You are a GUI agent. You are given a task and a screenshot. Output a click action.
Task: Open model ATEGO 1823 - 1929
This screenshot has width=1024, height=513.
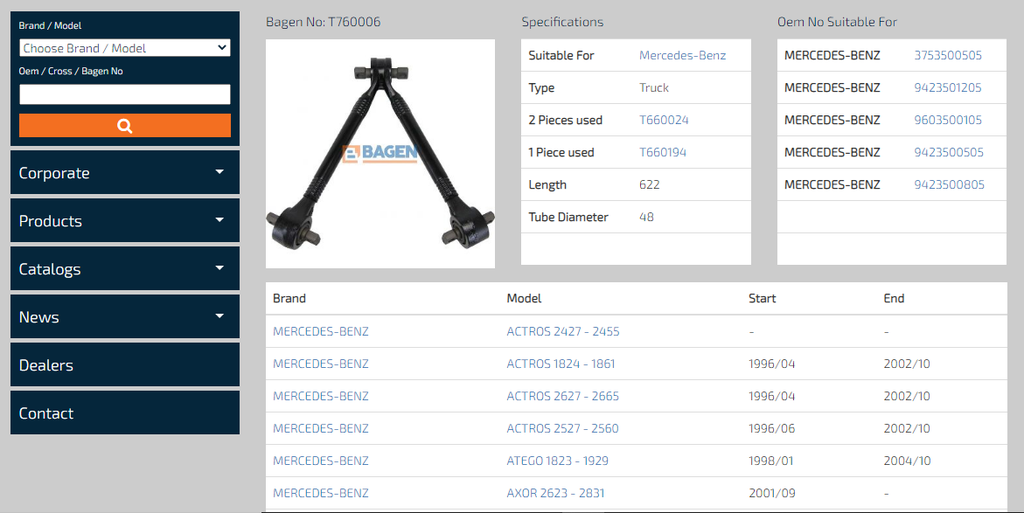(x=557, y=461)
